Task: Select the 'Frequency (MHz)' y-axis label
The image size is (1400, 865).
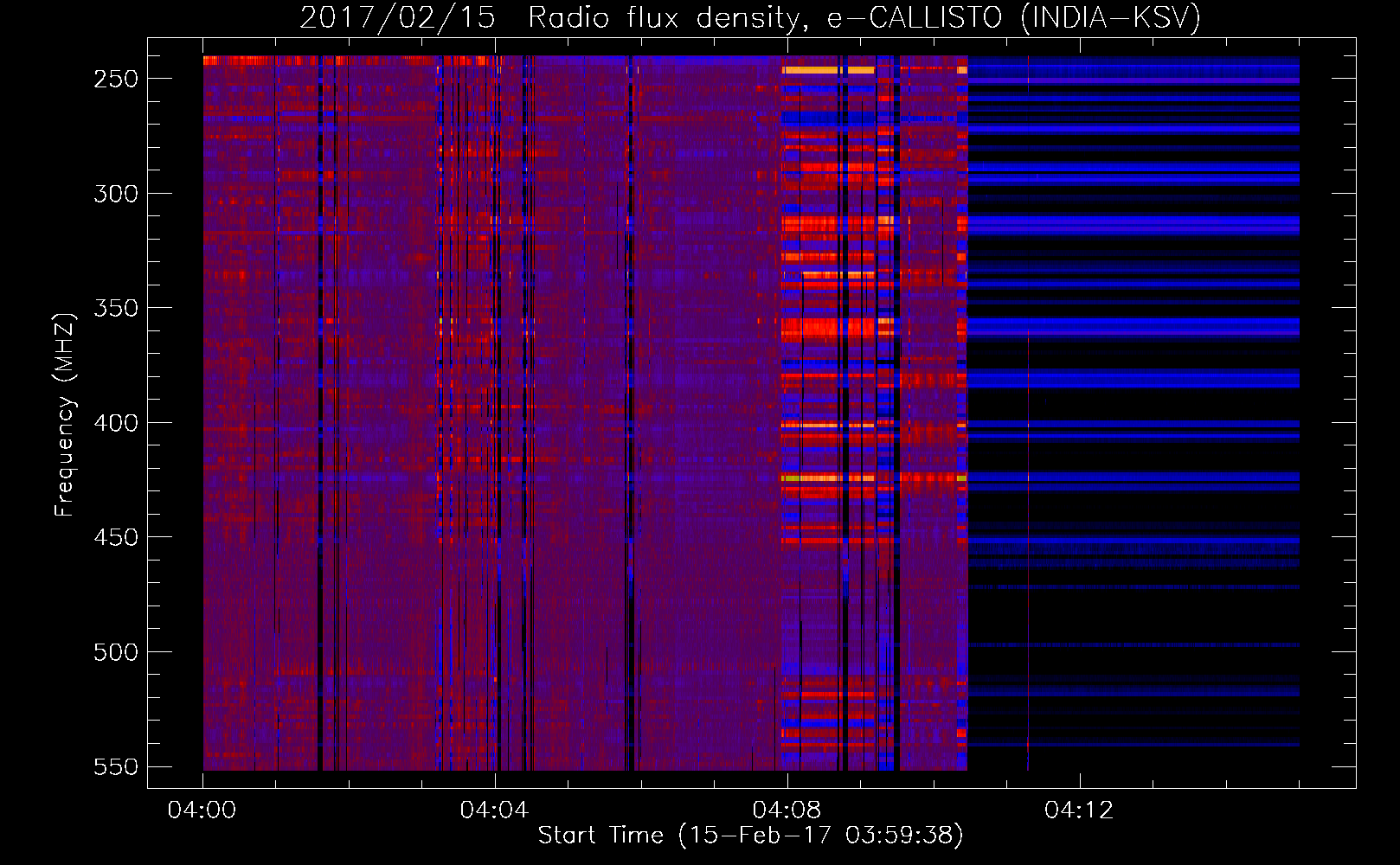Action: [x=65, y=415]
